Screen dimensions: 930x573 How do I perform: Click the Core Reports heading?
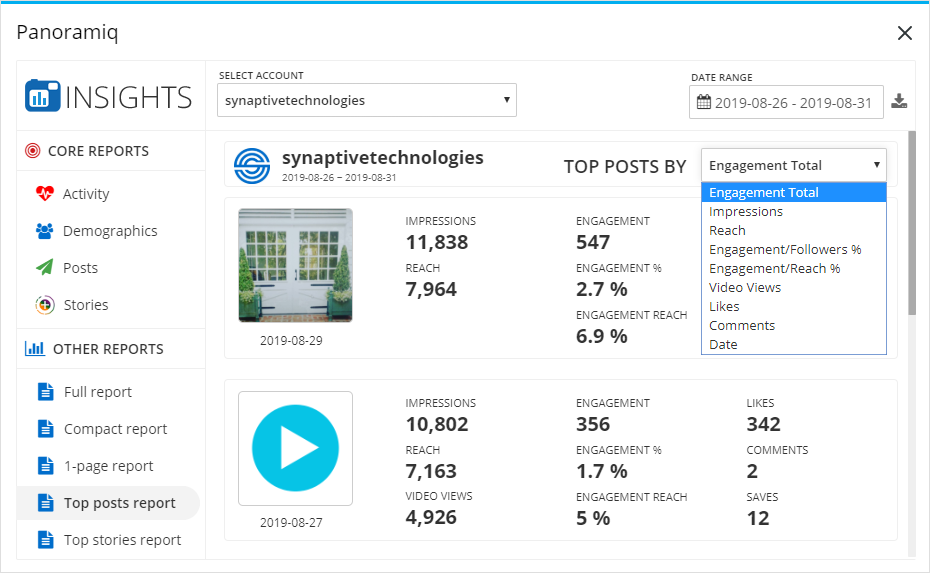[98, 151]
